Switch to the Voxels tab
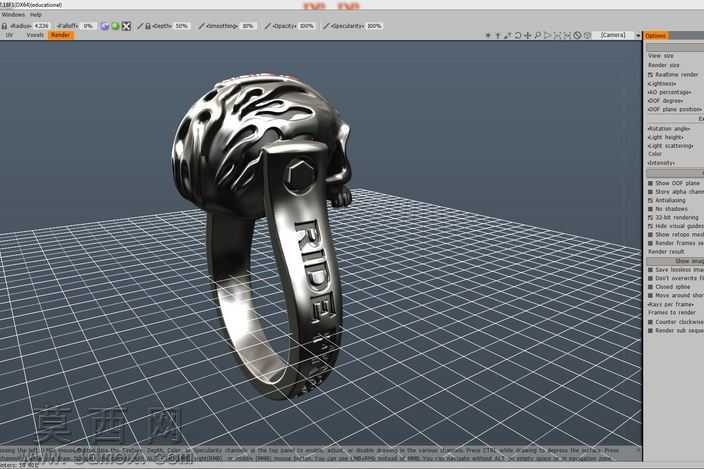Image resolution: width=704 pixels, height=469 pixels. pos(35,35)
